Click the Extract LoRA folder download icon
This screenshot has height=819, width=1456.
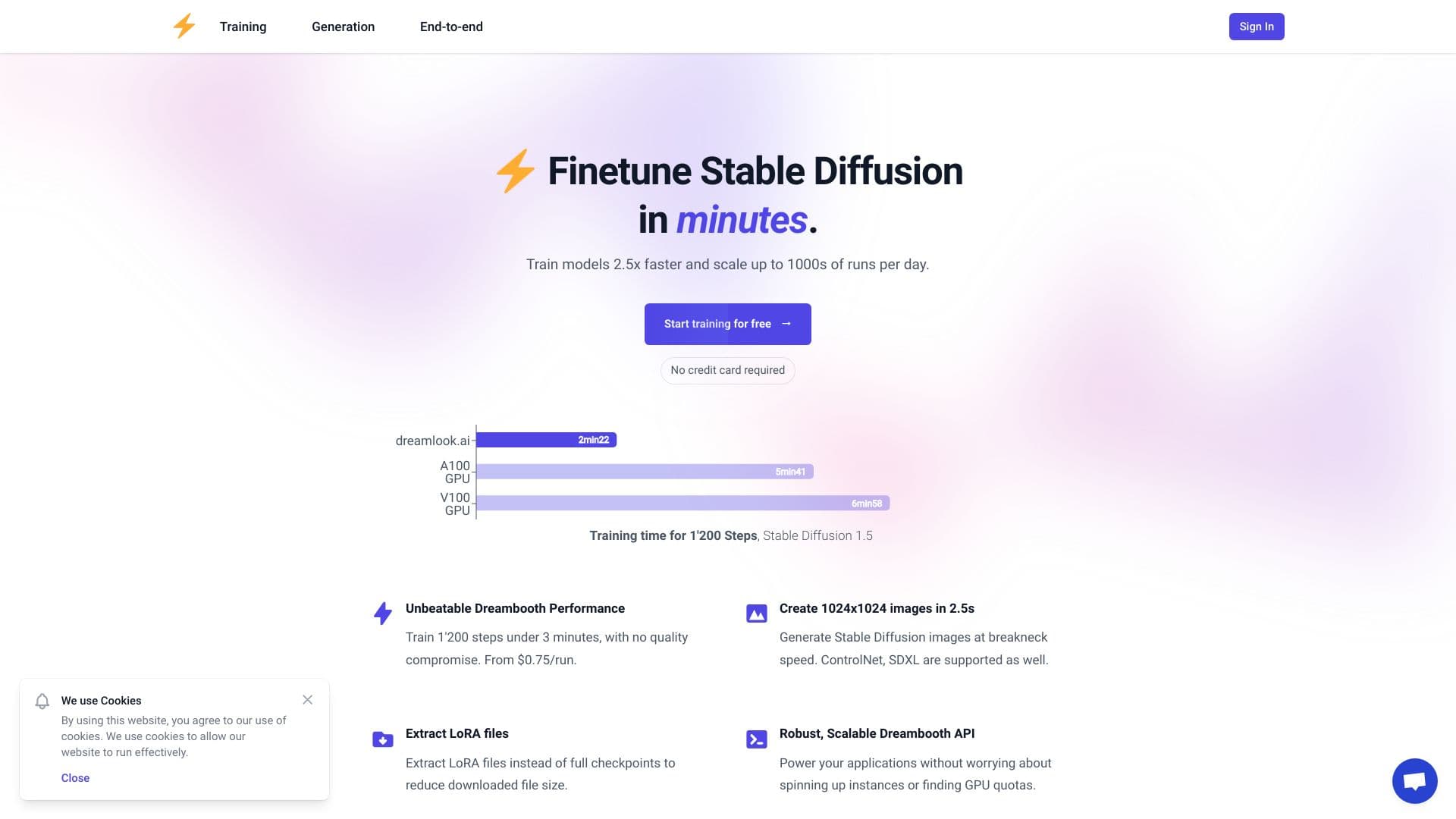(x=383, y=739)
